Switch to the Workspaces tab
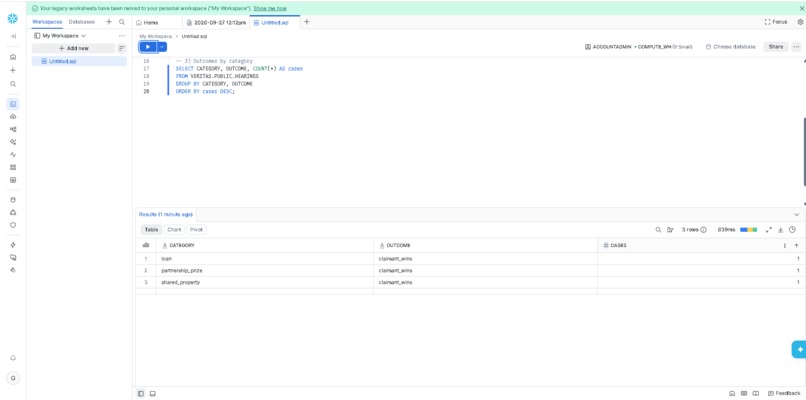 point(47,22)
